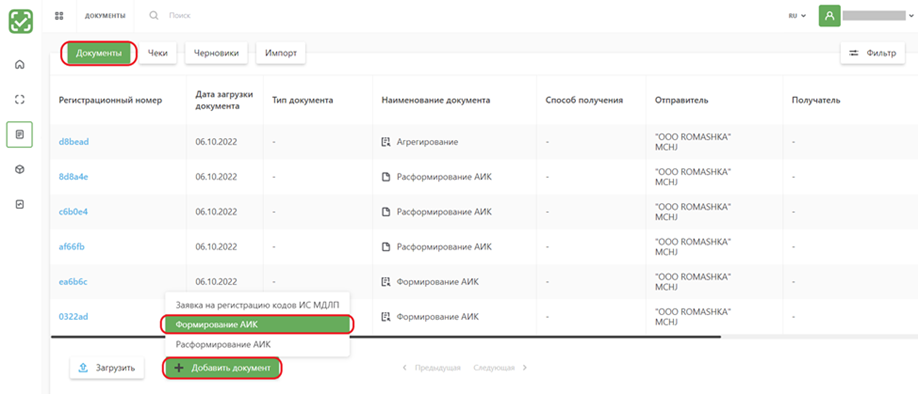This screenshot has height=394, width=918.
Task: Click the filter sliders icon
Action: click(x=854, y=53)
